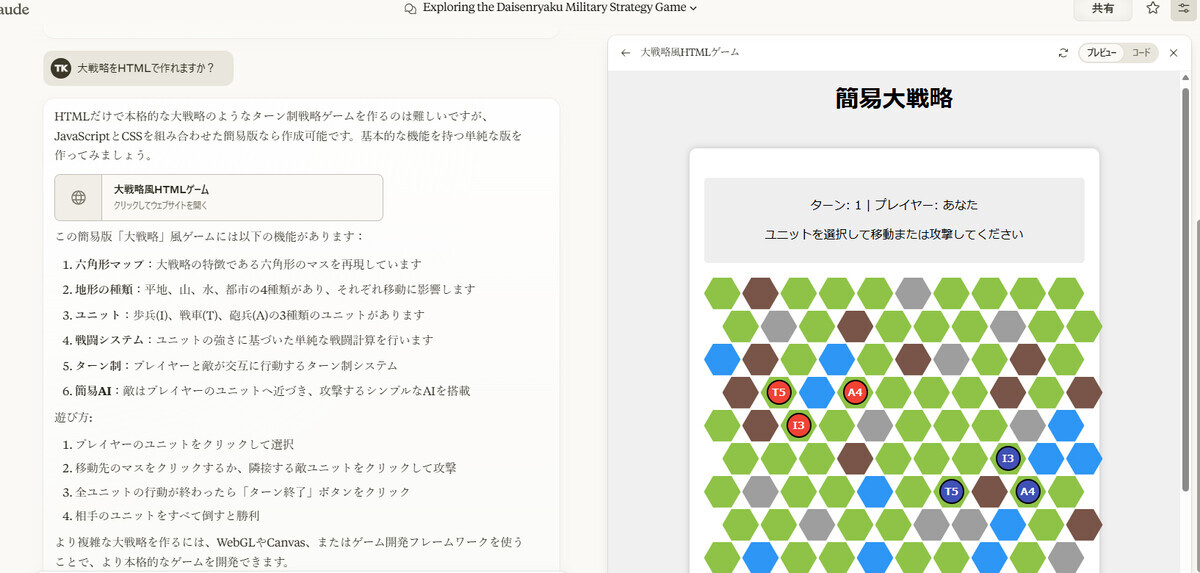Click the user message 大戦略をHTMLで作れますか？
The width and height of the screenshot is (1200, 573).
click(146, 68)
